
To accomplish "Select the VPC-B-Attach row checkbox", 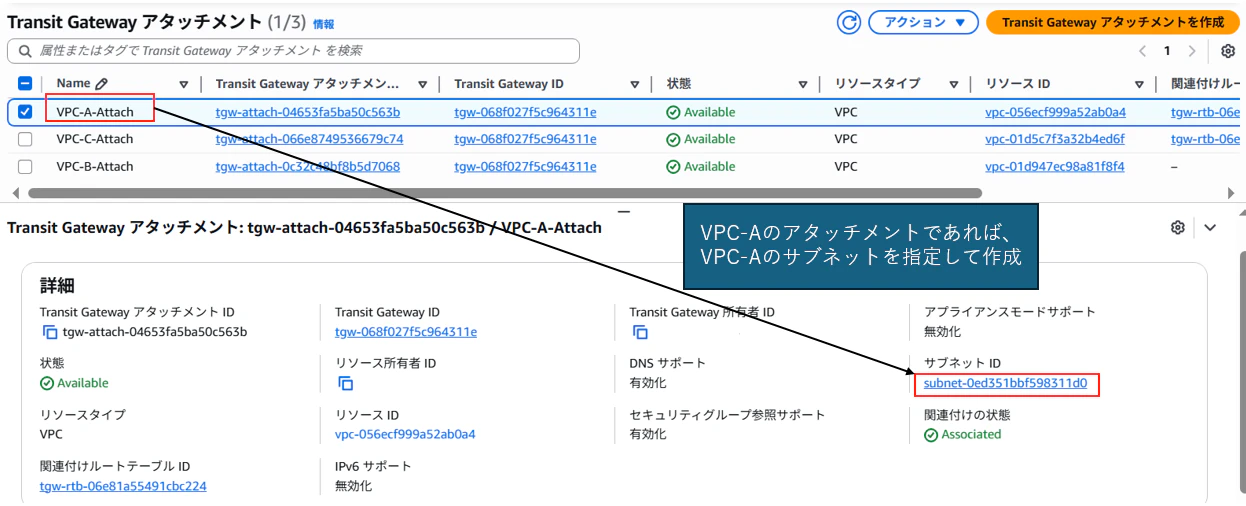I will click(25, 166).
